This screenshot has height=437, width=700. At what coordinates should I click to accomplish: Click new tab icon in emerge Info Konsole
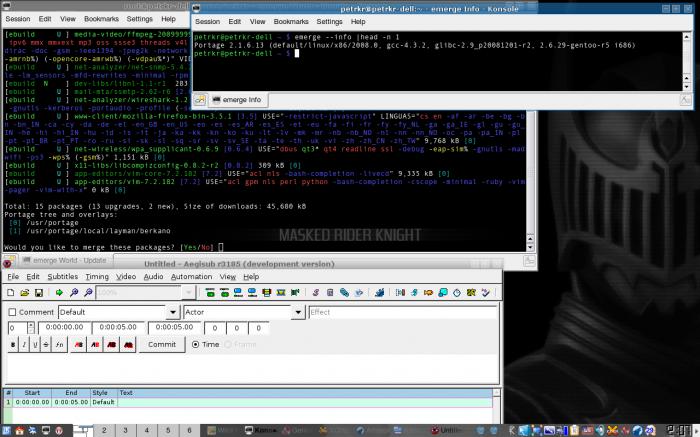200,100
